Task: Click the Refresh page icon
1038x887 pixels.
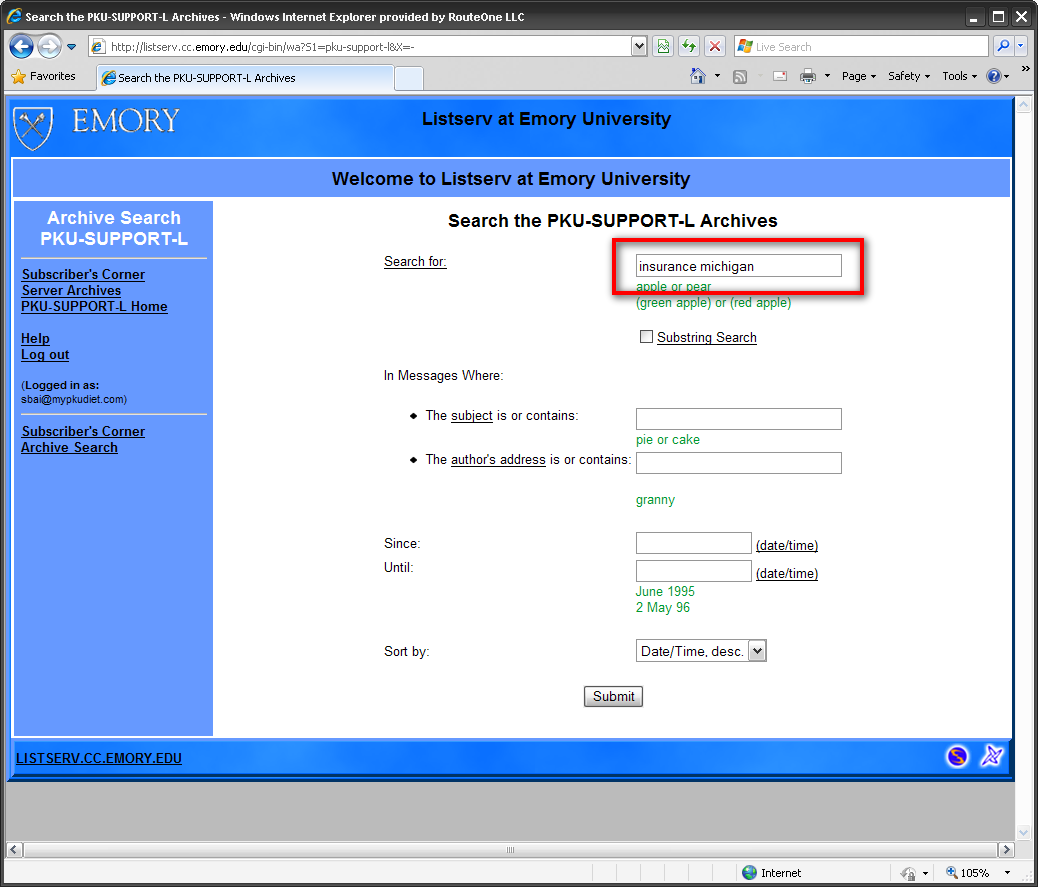Action: tap(689, 46)
